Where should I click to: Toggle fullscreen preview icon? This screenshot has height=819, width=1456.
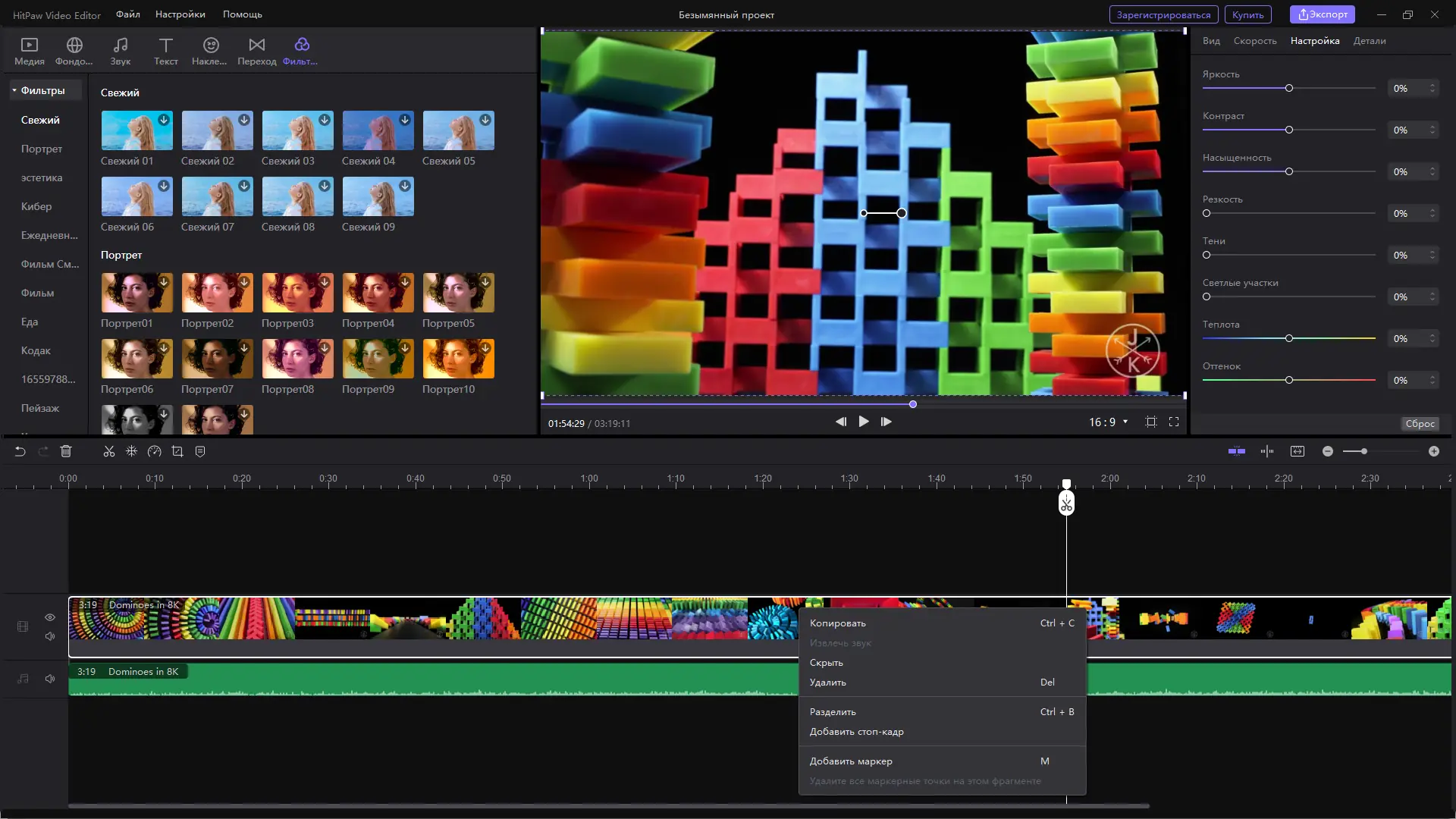click(1174, 422)
